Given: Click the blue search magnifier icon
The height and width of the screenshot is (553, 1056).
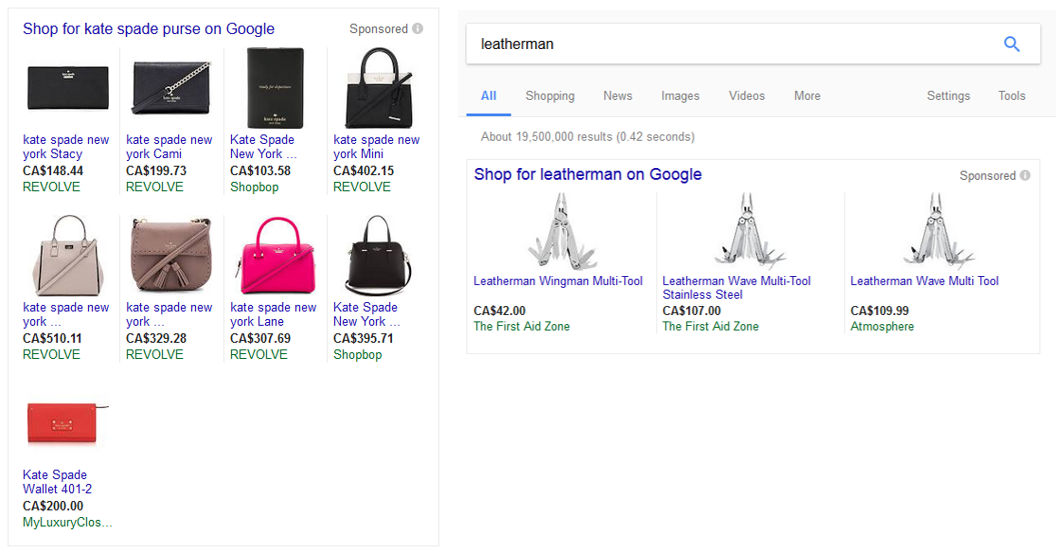Looking at the screenshot, I should [x=1012, y=44].
